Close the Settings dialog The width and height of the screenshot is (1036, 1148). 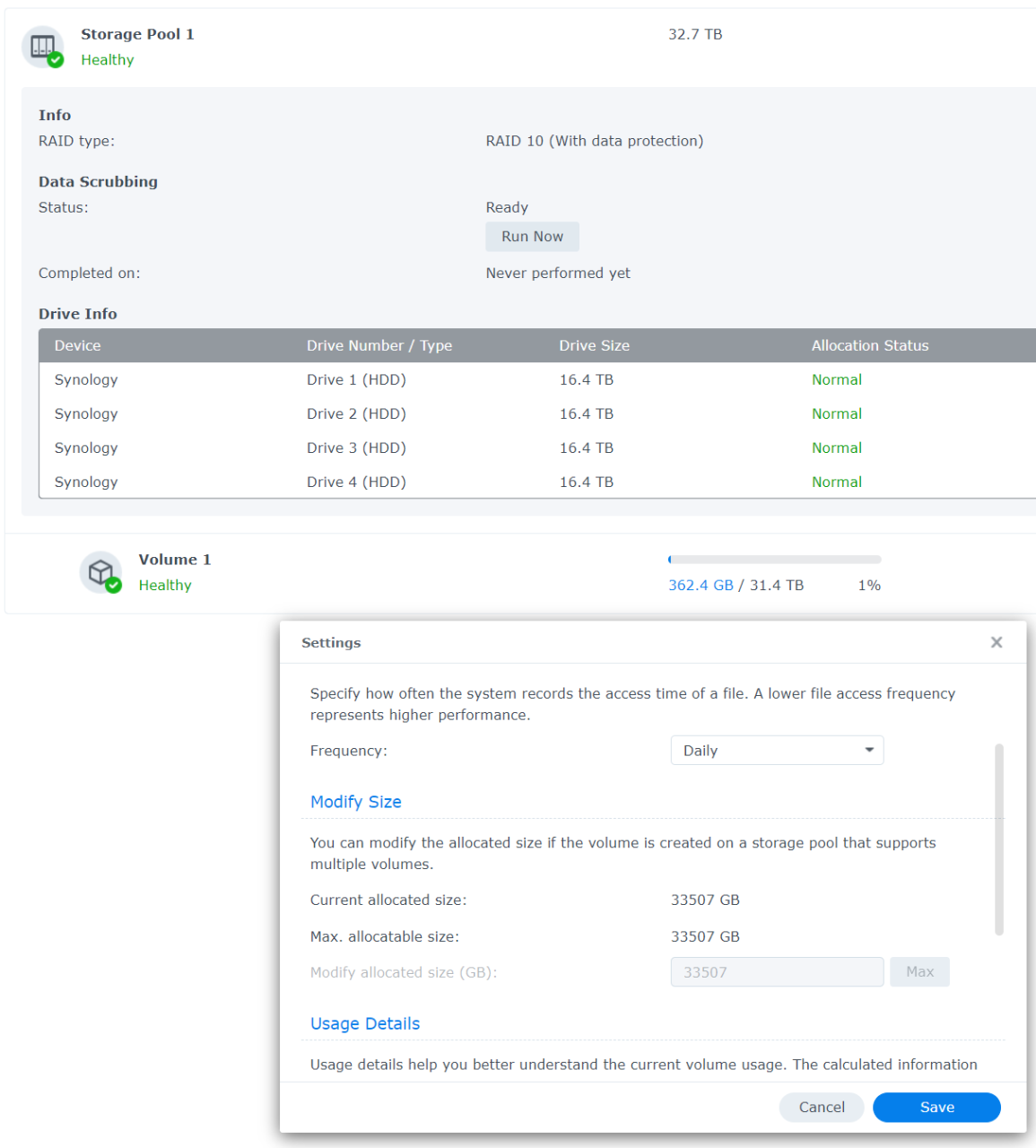[x=996, y=642]
